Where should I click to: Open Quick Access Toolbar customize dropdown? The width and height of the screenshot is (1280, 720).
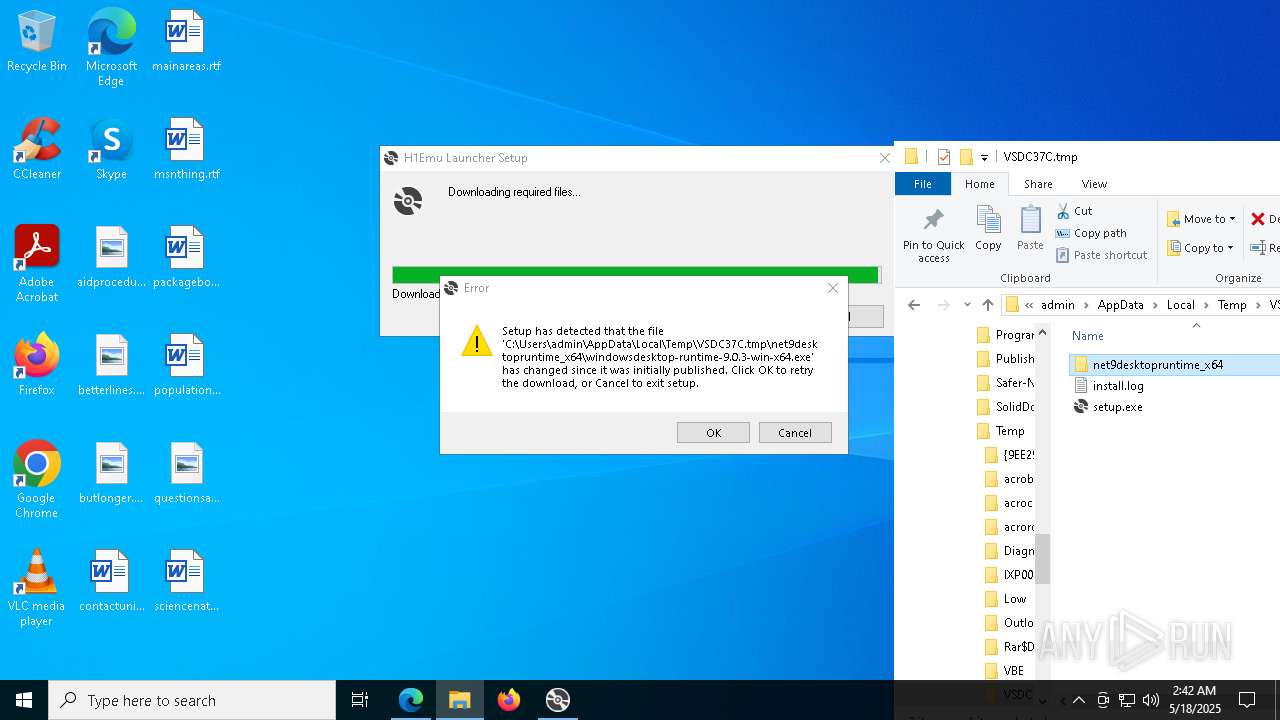click(984, 157)
